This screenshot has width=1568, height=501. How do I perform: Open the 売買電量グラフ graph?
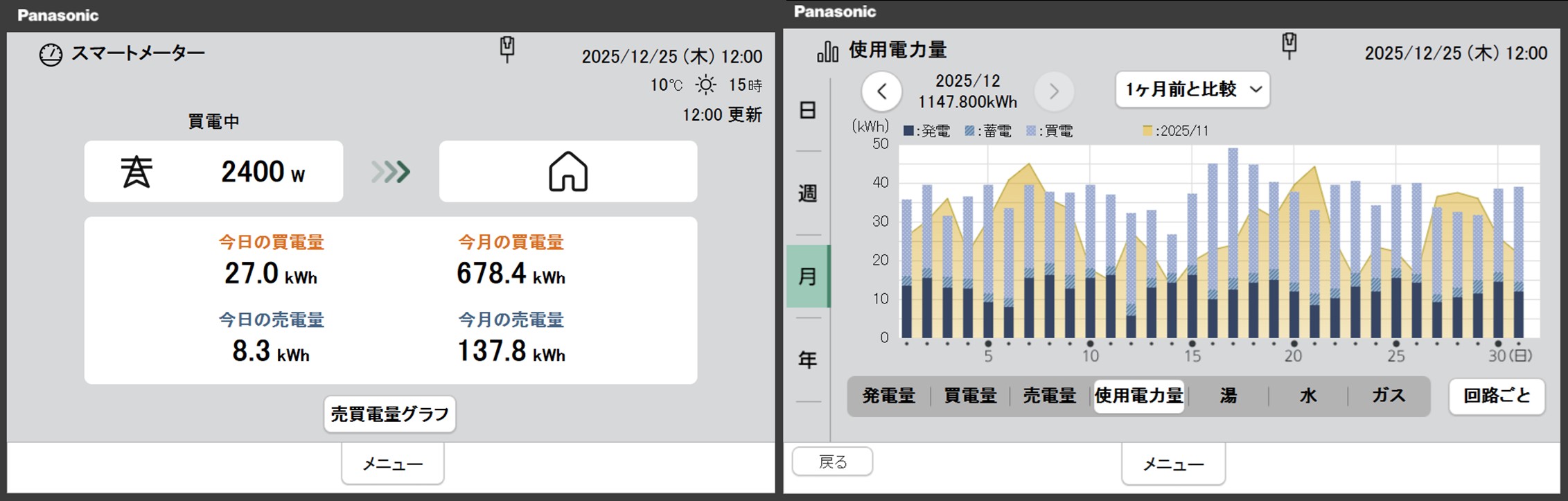coord(389,414)
